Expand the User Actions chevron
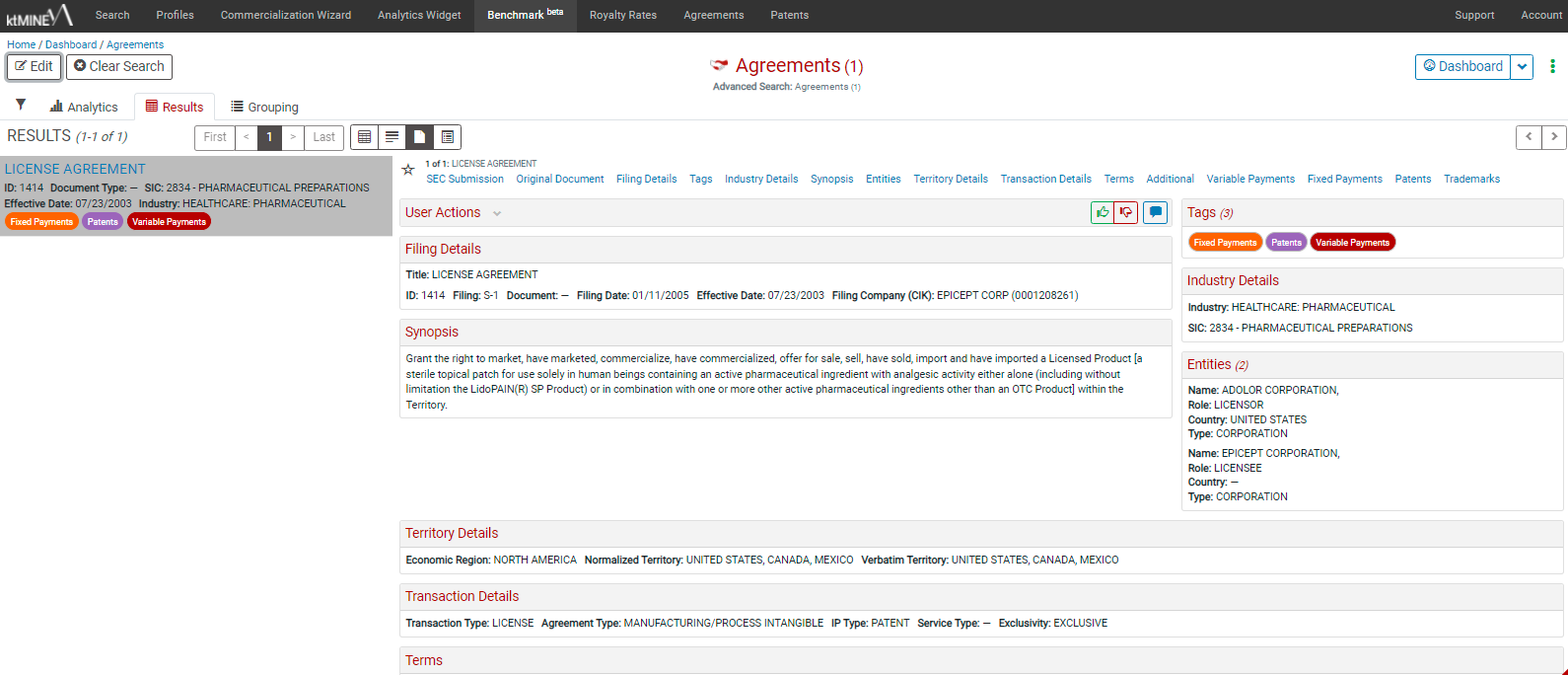The height and width of the screenshot is (675, 1568). point(497,213)
